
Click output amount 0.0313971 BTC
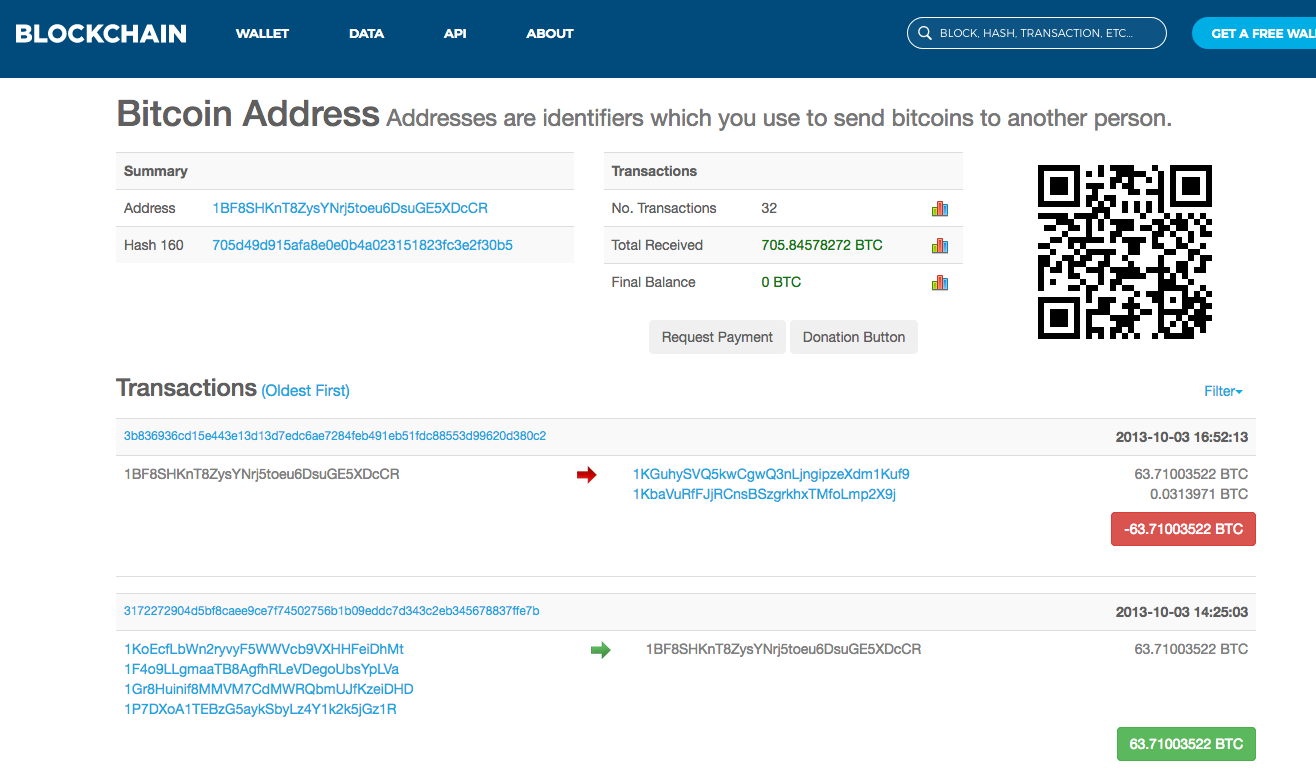click(1199, 494)
